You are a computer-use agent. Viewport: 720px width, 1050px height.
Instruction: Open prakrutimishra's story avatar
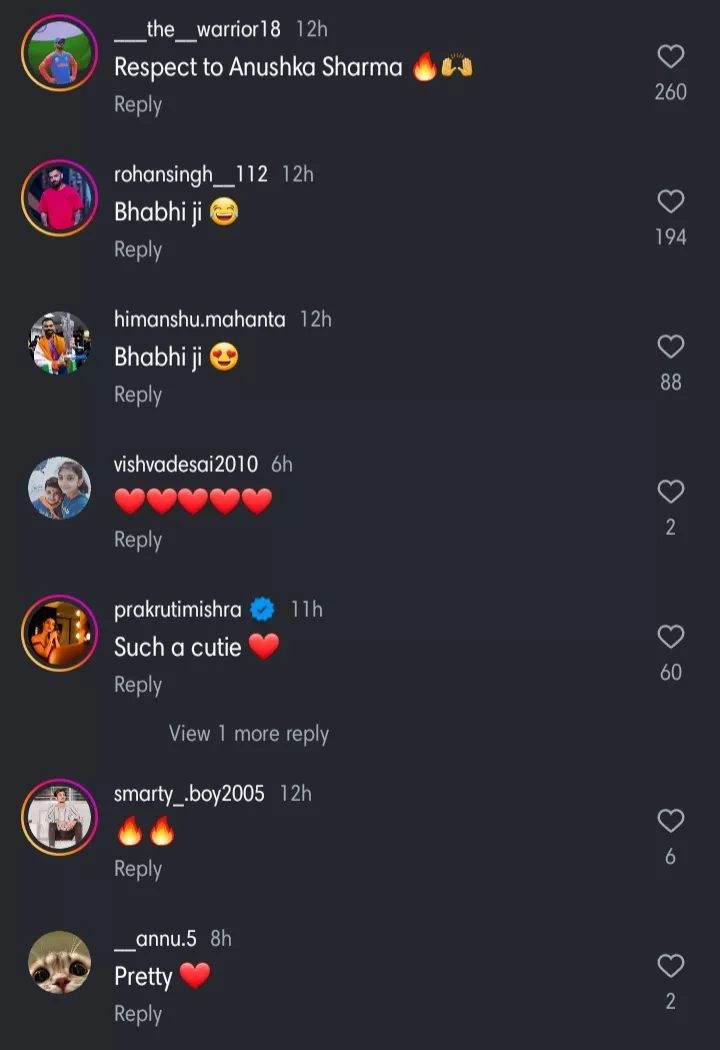pyautogui.click(x=59, y=633)
